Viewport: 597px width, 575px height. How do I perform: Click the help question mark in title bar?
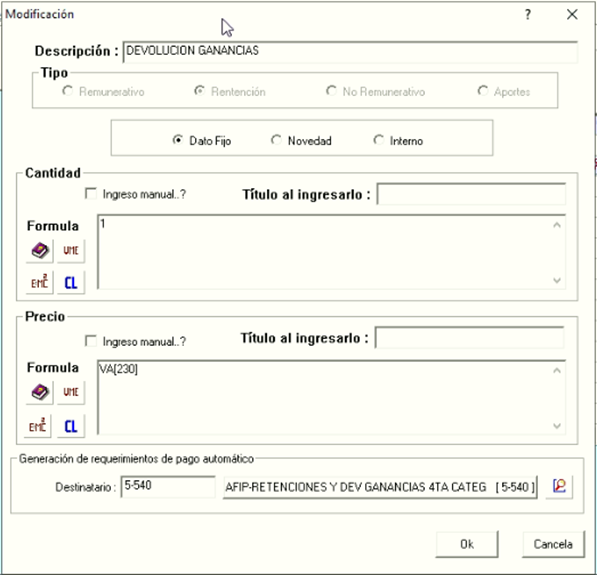click(x=528, y=14)
